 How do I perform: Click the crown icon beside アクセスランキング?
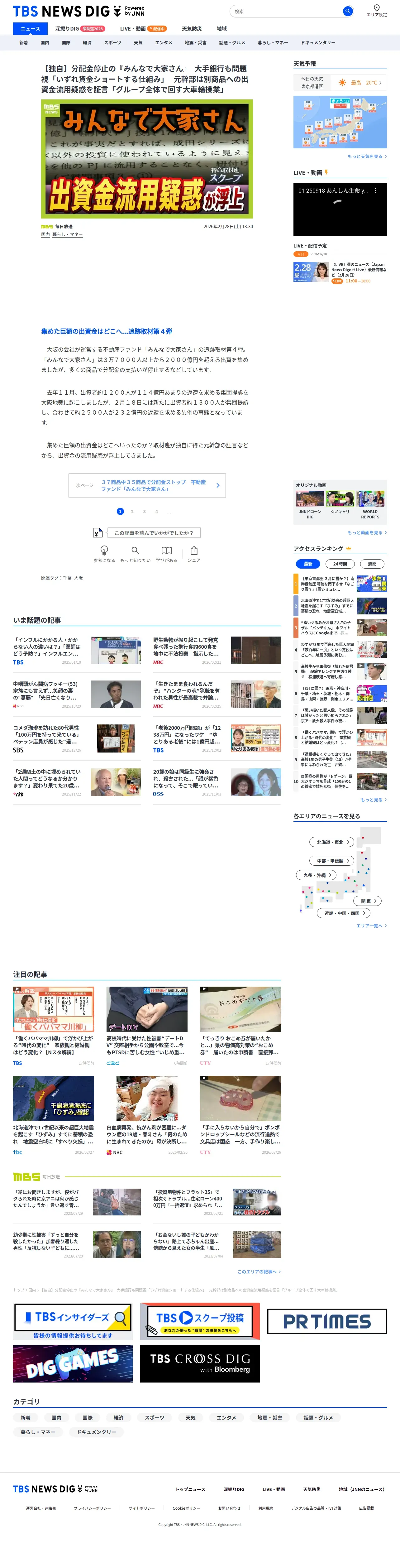(x=348, y=548)
